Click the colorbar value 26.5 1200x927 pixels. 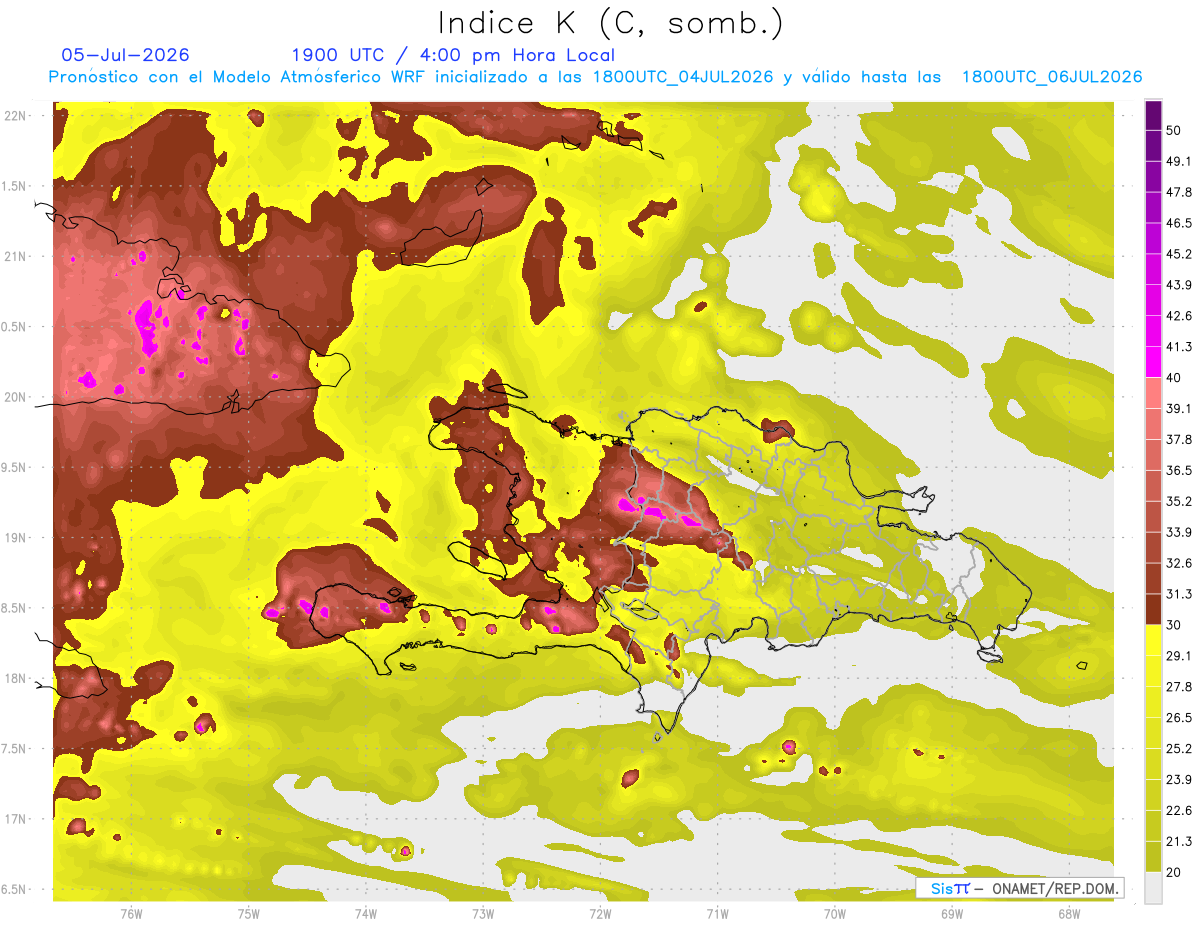click(1179, 718)
